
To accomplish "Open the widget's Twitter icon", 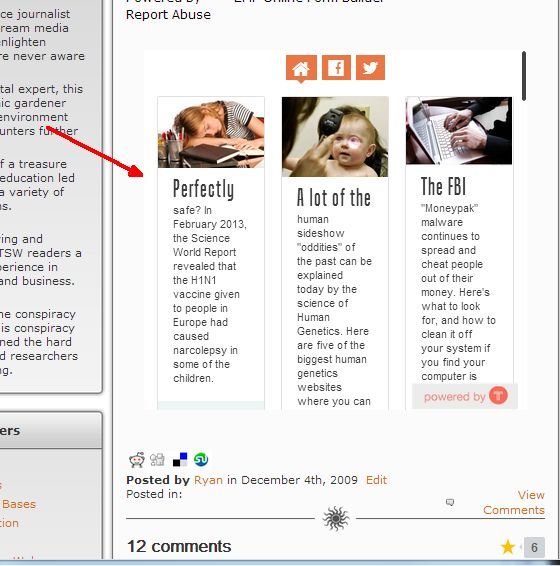I will (x=370, y=67).
